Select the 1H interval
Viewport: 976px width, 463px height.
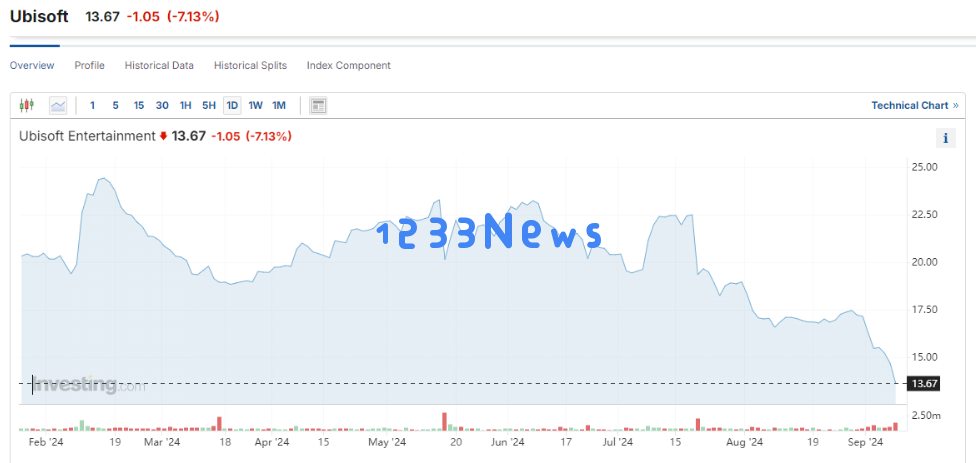point(185,105)
